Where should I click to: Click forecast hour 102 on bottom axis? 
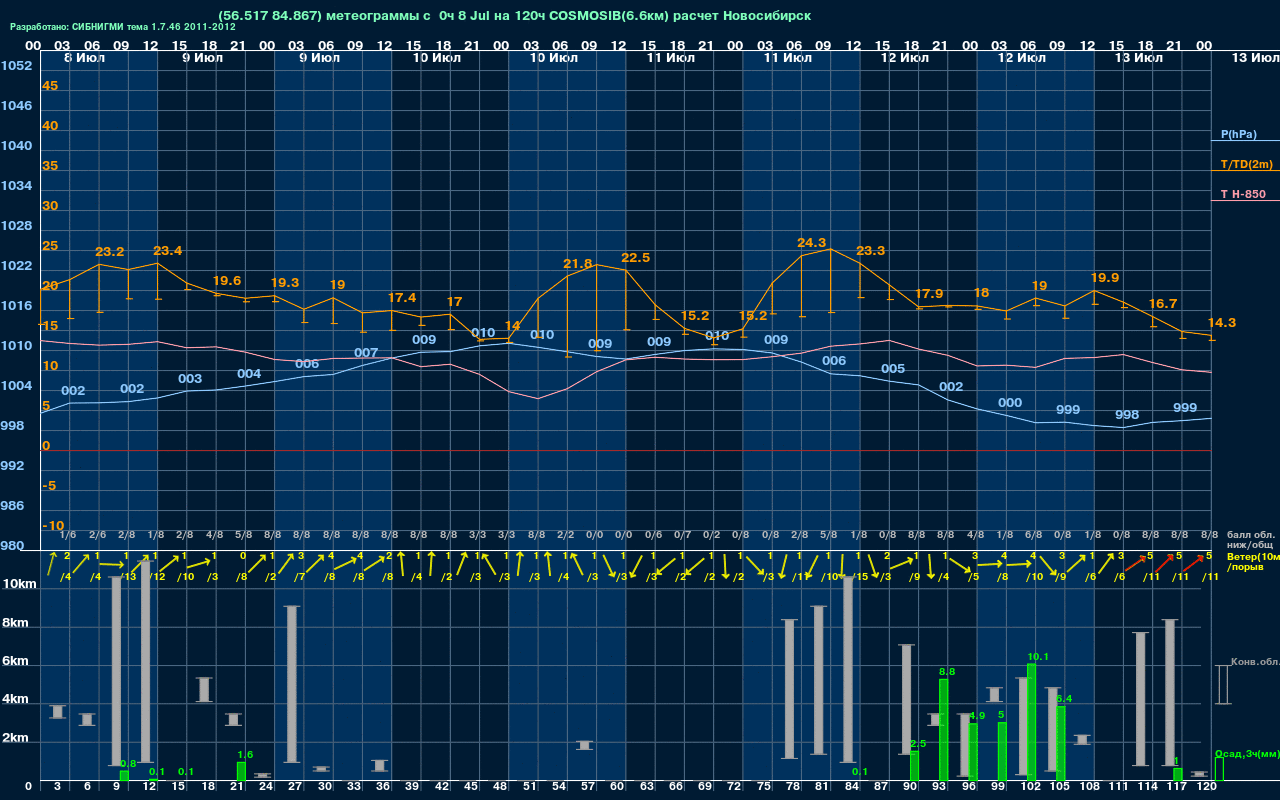[x=1031, y=788]
